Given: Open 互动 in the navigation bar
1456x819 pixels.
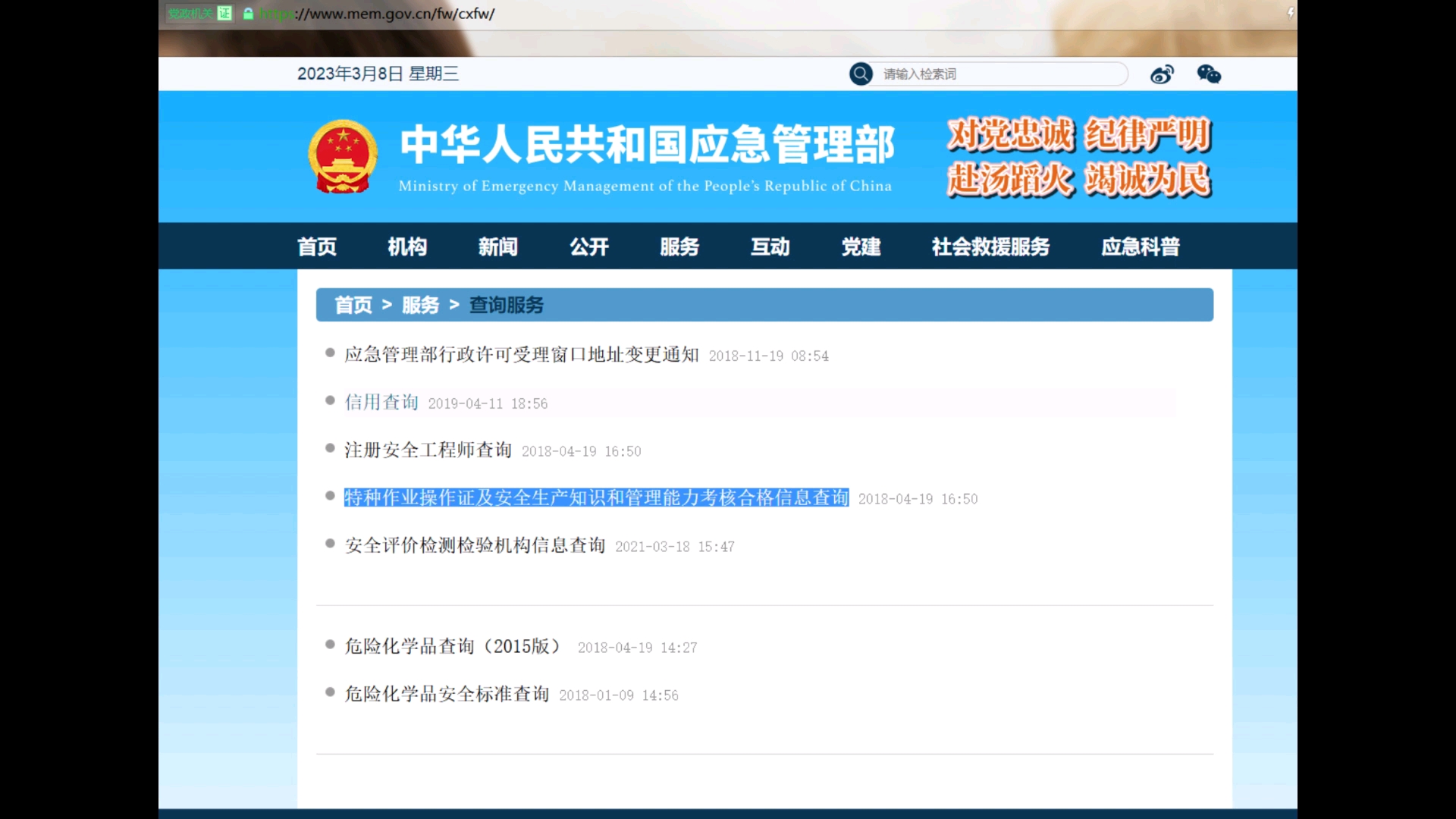Looking at the screenshot, I should pos(770,246).
